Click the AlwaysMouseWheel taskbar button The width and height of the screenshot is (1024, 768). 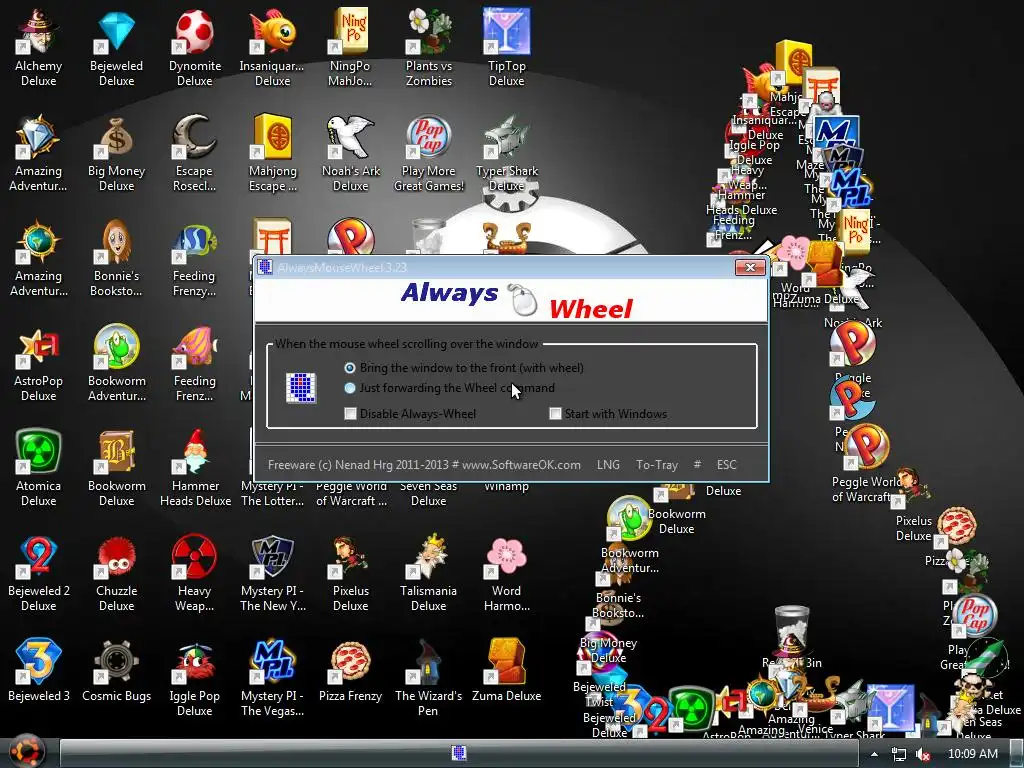coord(459,754)
